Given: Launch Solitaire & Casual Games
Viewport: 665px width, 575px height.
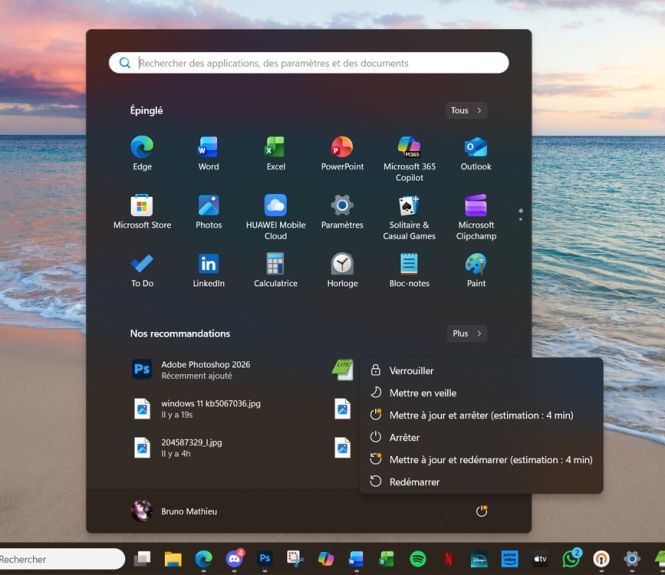Looking at the screenshot, I should 409,218.
